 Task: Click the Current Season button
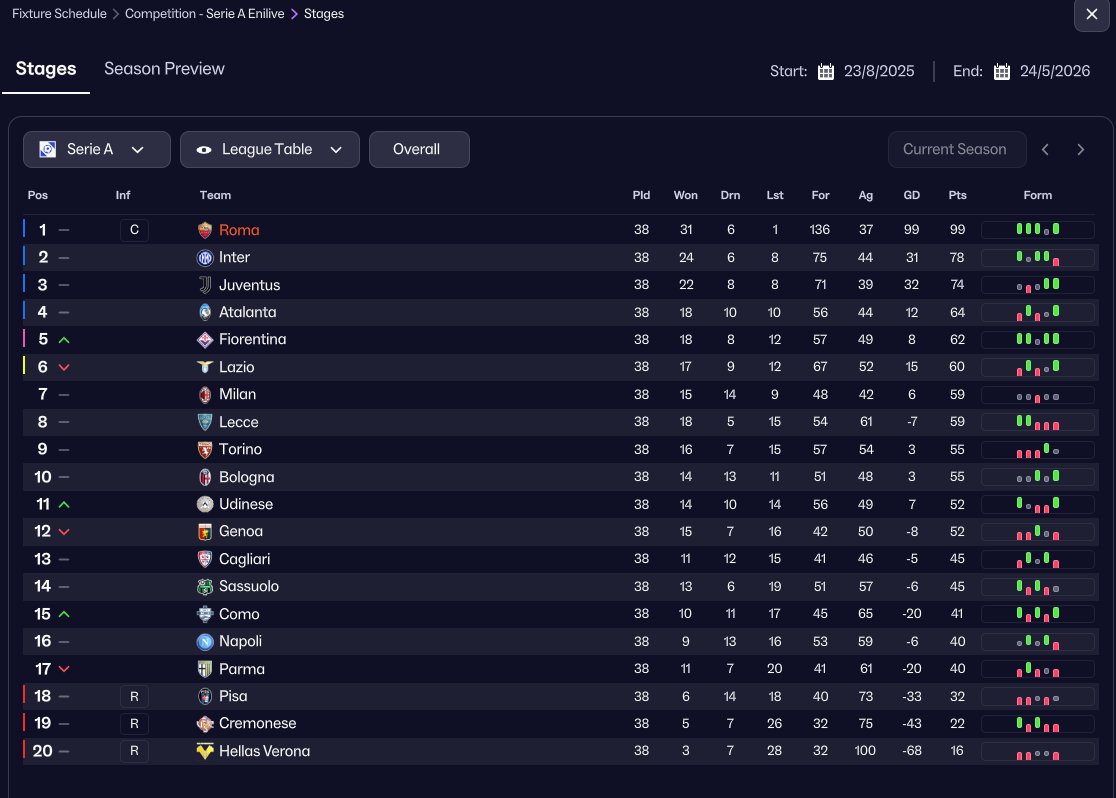pyautogui.click(x=955, y=150)
